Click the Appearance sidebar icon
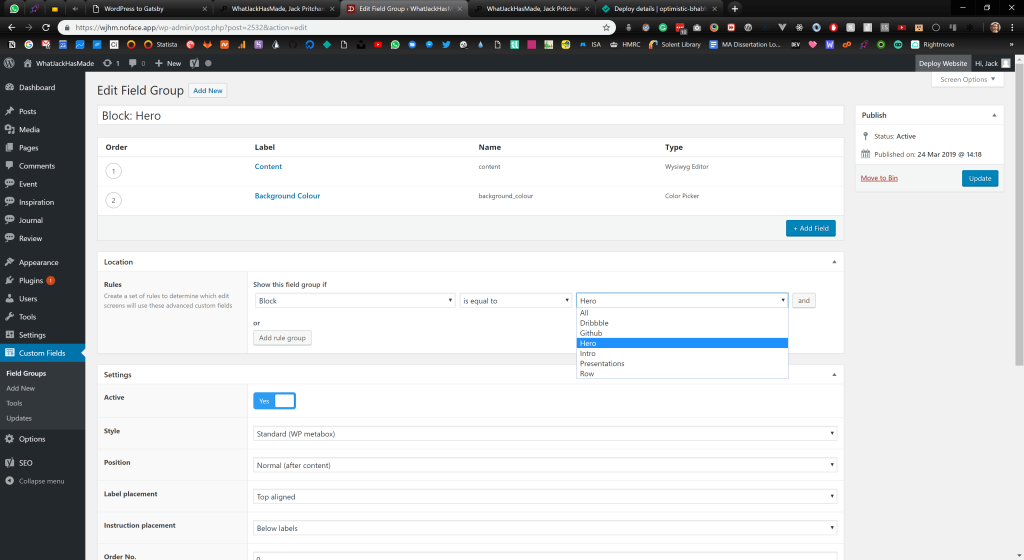Viewport: 1024px width, 560px height. tap(9, 262)
